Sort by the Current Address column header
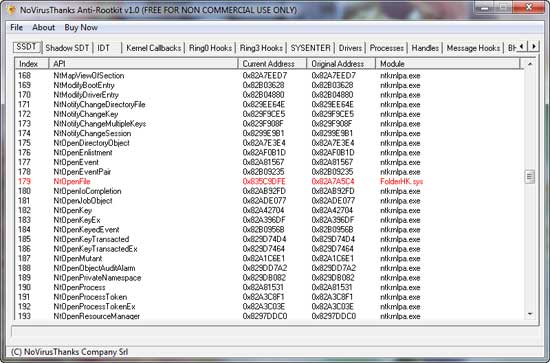The height and width of the screenshot is (363, 550). (272, 64)
